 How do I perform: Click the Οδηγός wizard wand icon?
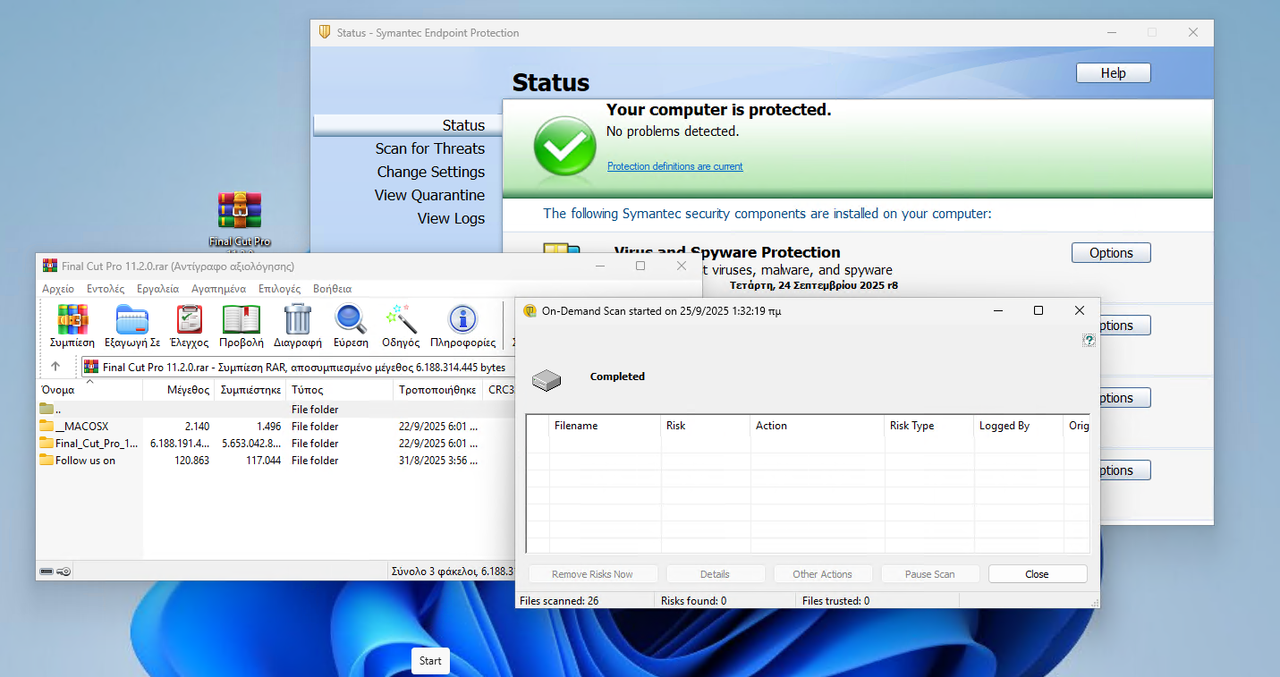pyautogui.click(x=401, y=319)
